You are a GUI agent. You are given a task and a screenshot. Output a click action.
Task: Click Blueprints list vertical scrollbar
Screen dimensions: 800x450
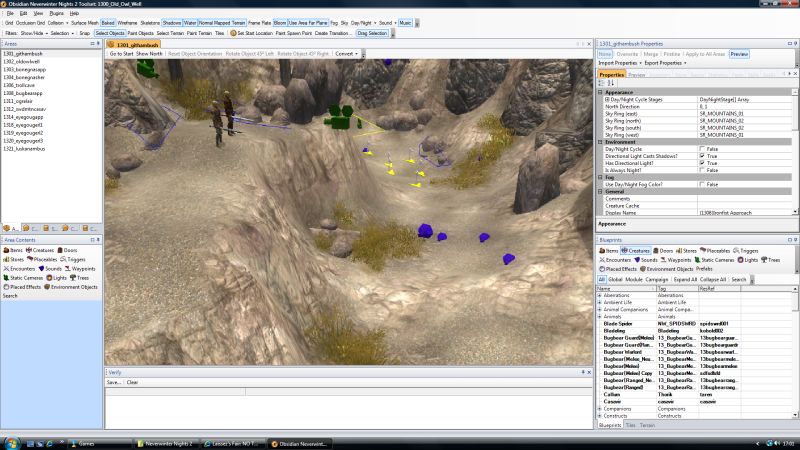coord(795,352)
